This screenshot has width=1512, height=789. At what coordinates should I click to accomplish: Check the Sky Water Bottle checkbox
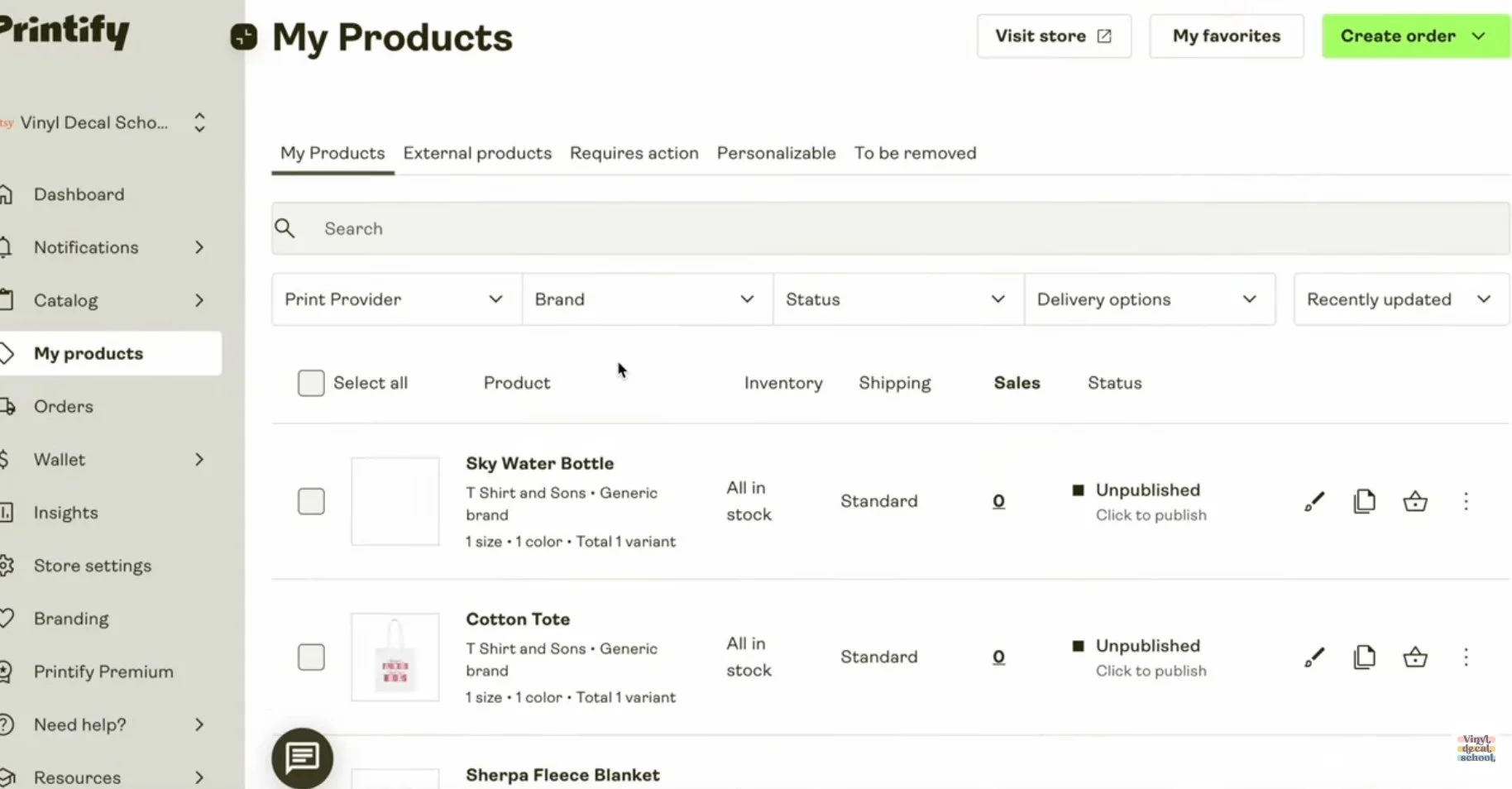pos(311,501)
